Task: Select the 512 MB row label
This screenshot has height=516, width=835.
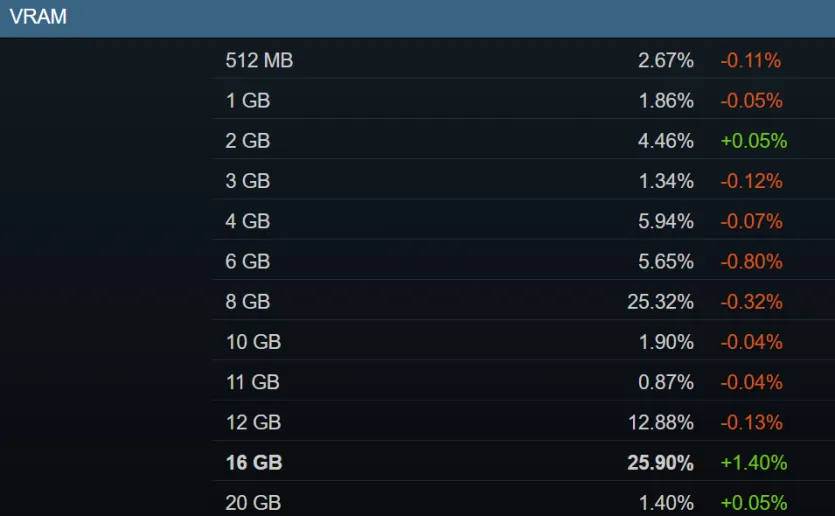Action: pyautogui.click(x=259, y=60)
